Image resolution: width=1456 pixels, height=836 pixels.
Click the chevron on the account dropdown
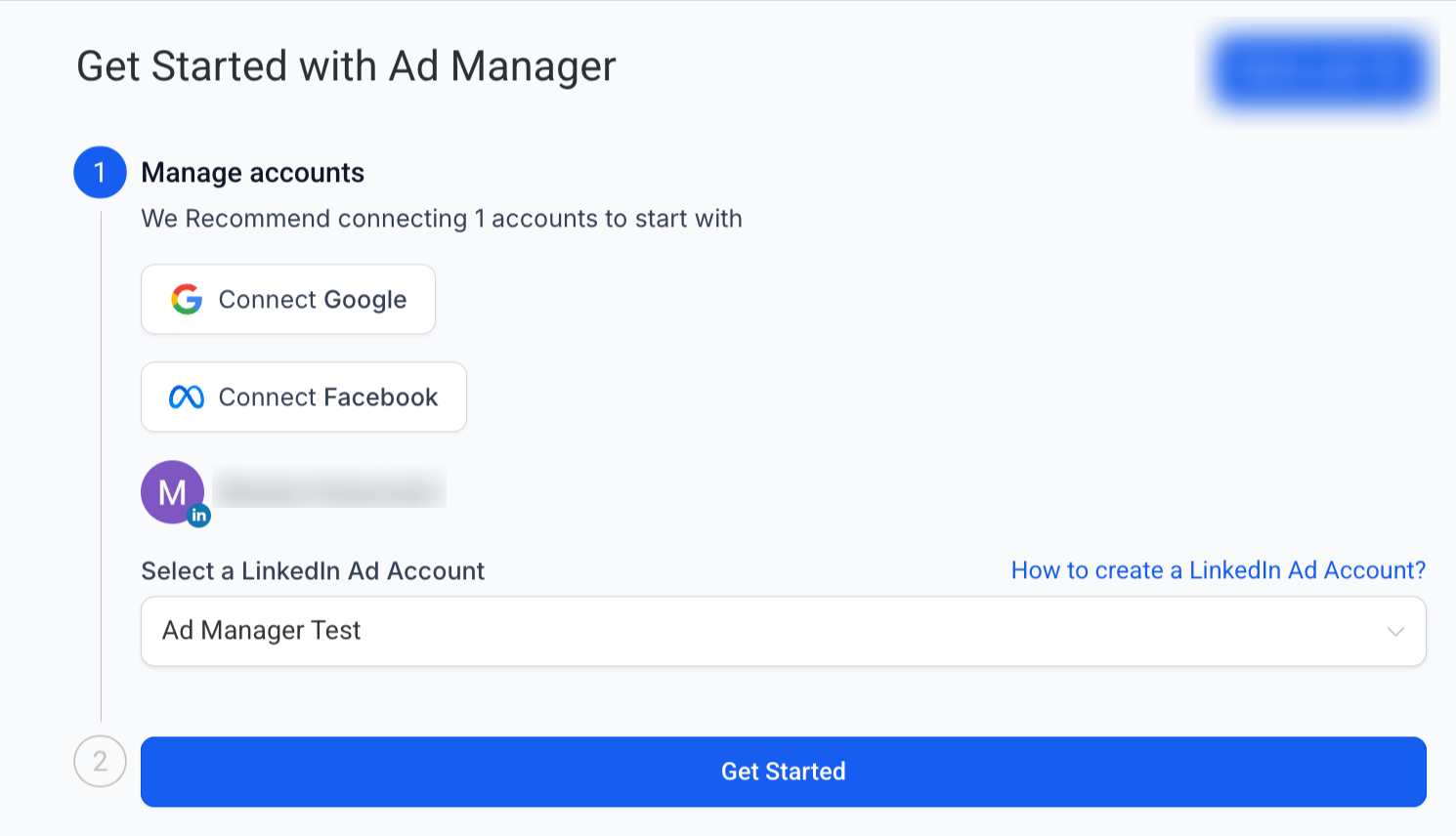(x=1395, y=631)
